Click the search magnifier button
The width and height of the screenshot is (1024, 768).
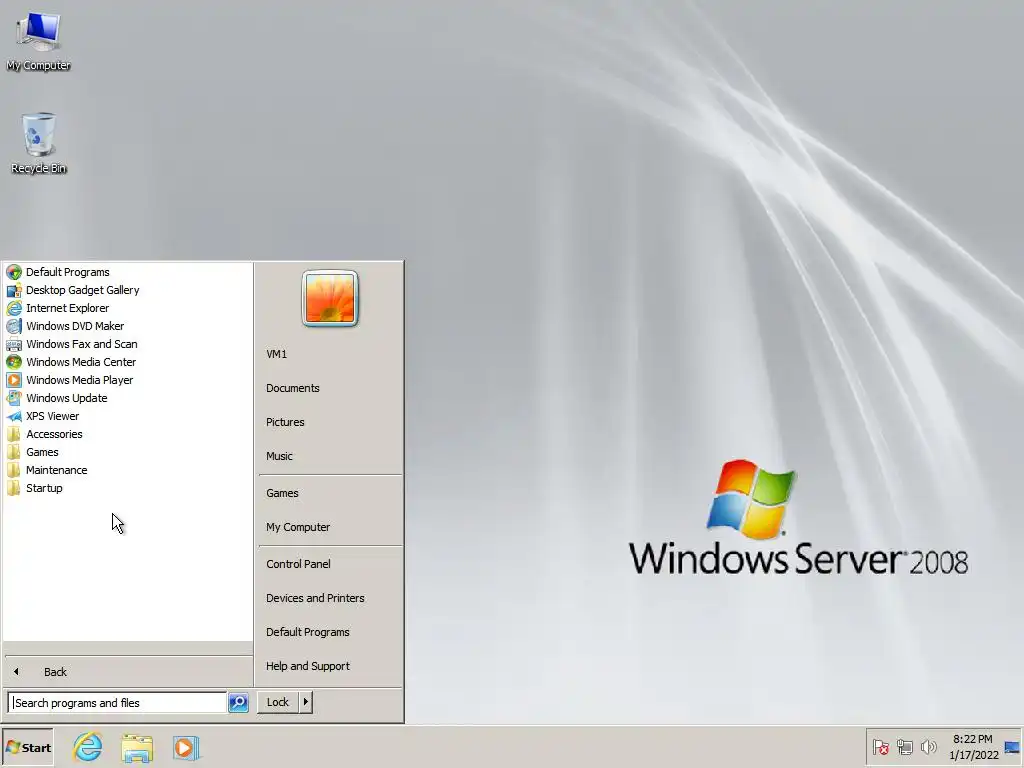tap(238, 703)
